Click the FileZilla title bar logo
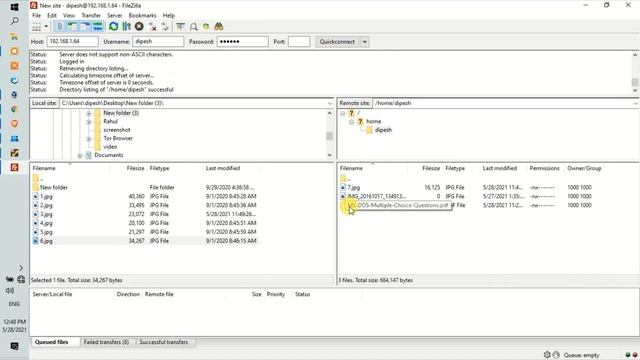 33,5
